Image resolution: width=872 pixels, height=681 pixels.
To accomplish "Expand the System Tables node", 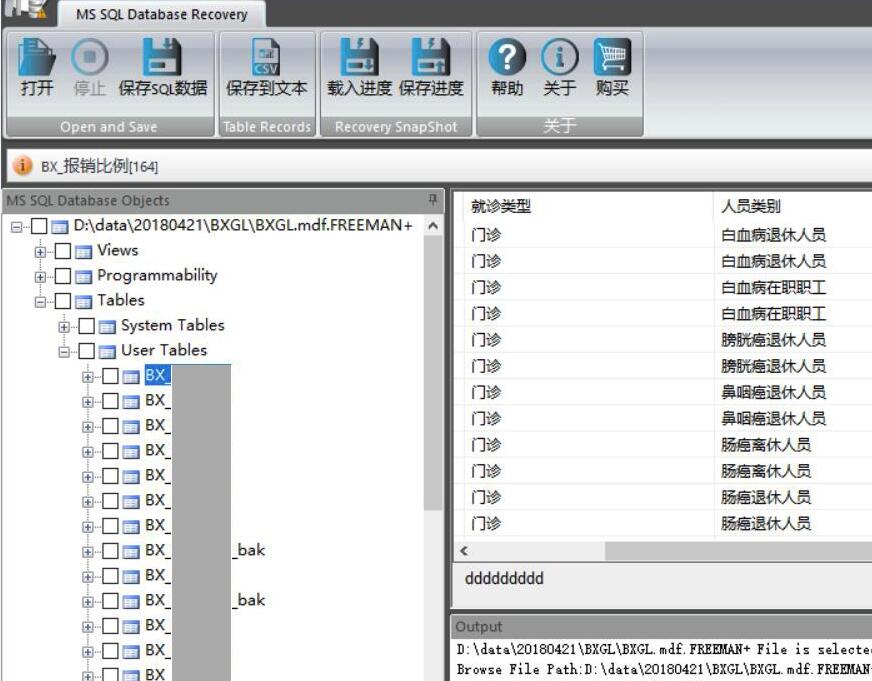I will pyautogui.click(x=65, y=326).
